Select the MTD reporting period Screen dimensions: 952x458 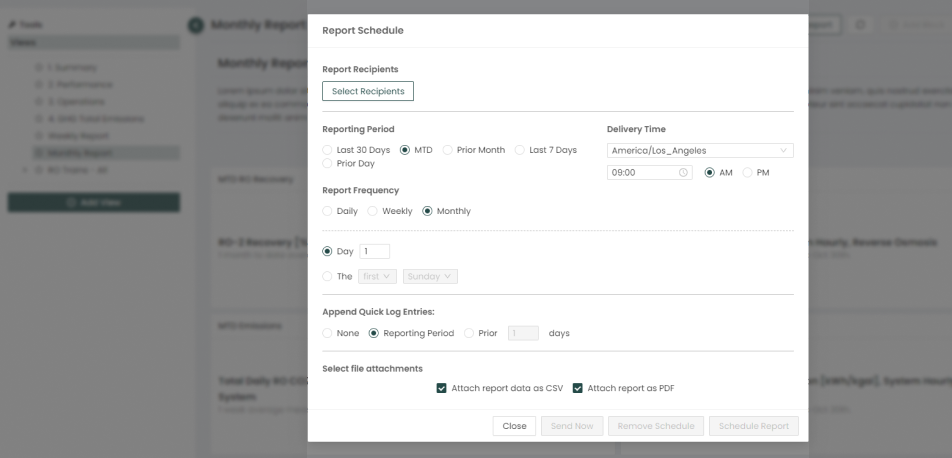(x=405, y=150)
